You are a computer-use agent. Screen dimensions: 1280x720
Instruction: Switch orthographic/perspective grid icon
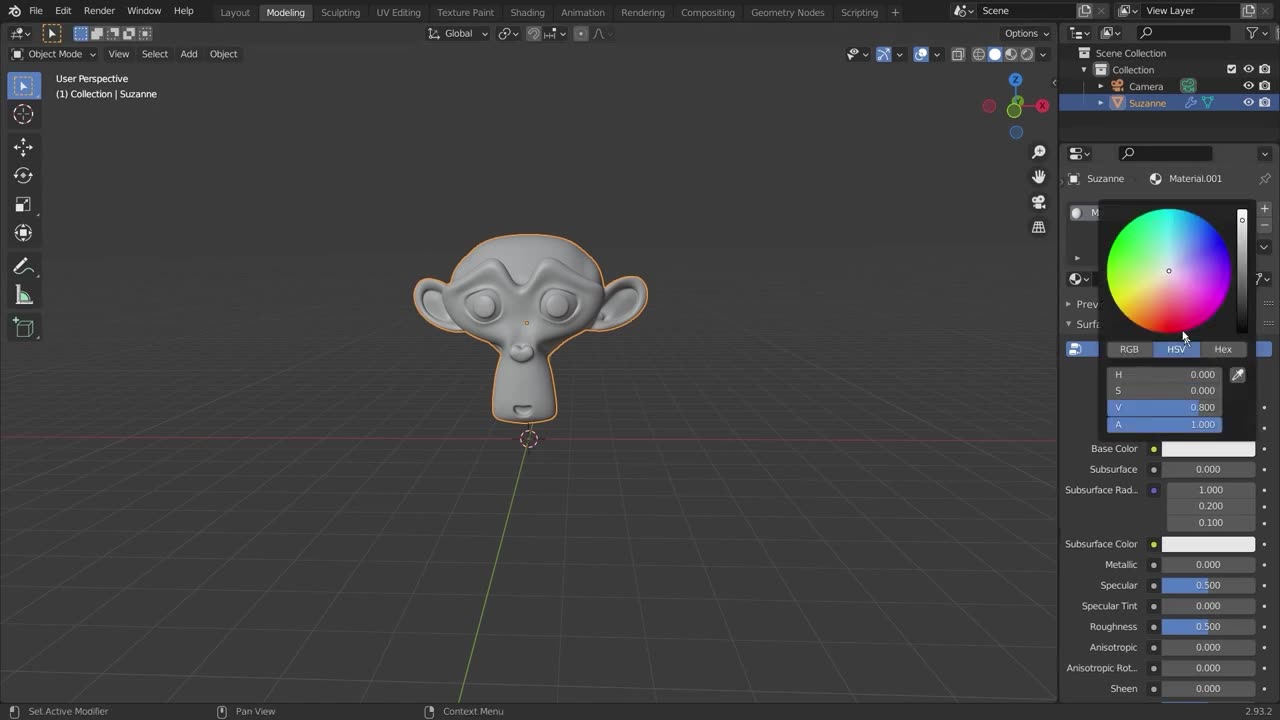coord(1039,227)
